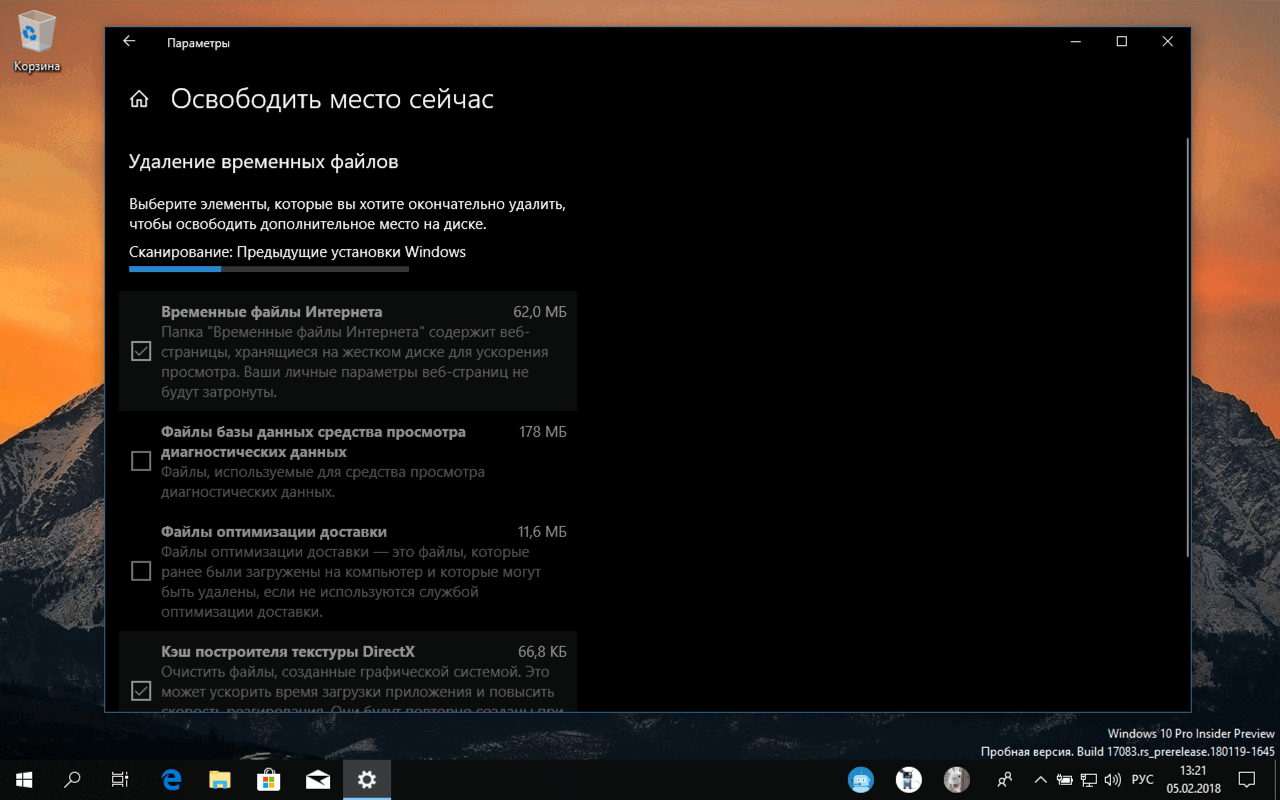This screenshot has width=1280, height=800.
Task: Click the Cortana bot icon in the tray
Action: (860, 779)
